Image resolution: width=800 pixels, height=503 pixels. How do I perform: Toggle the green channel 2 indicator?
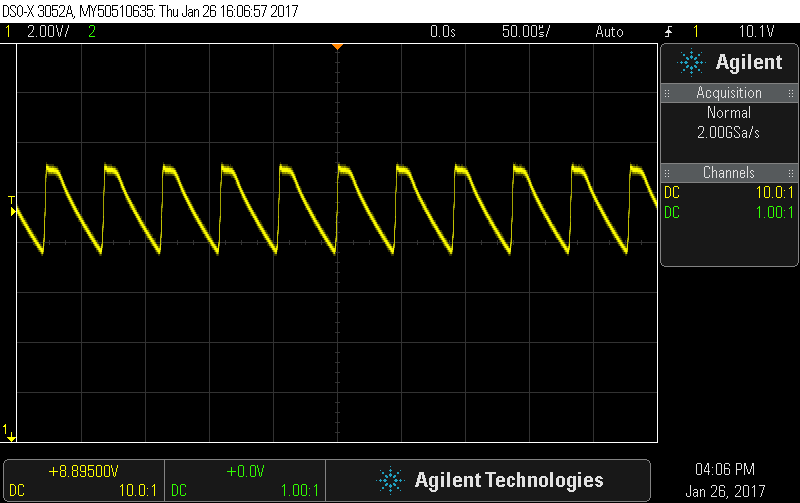click(x=92, y=32)
